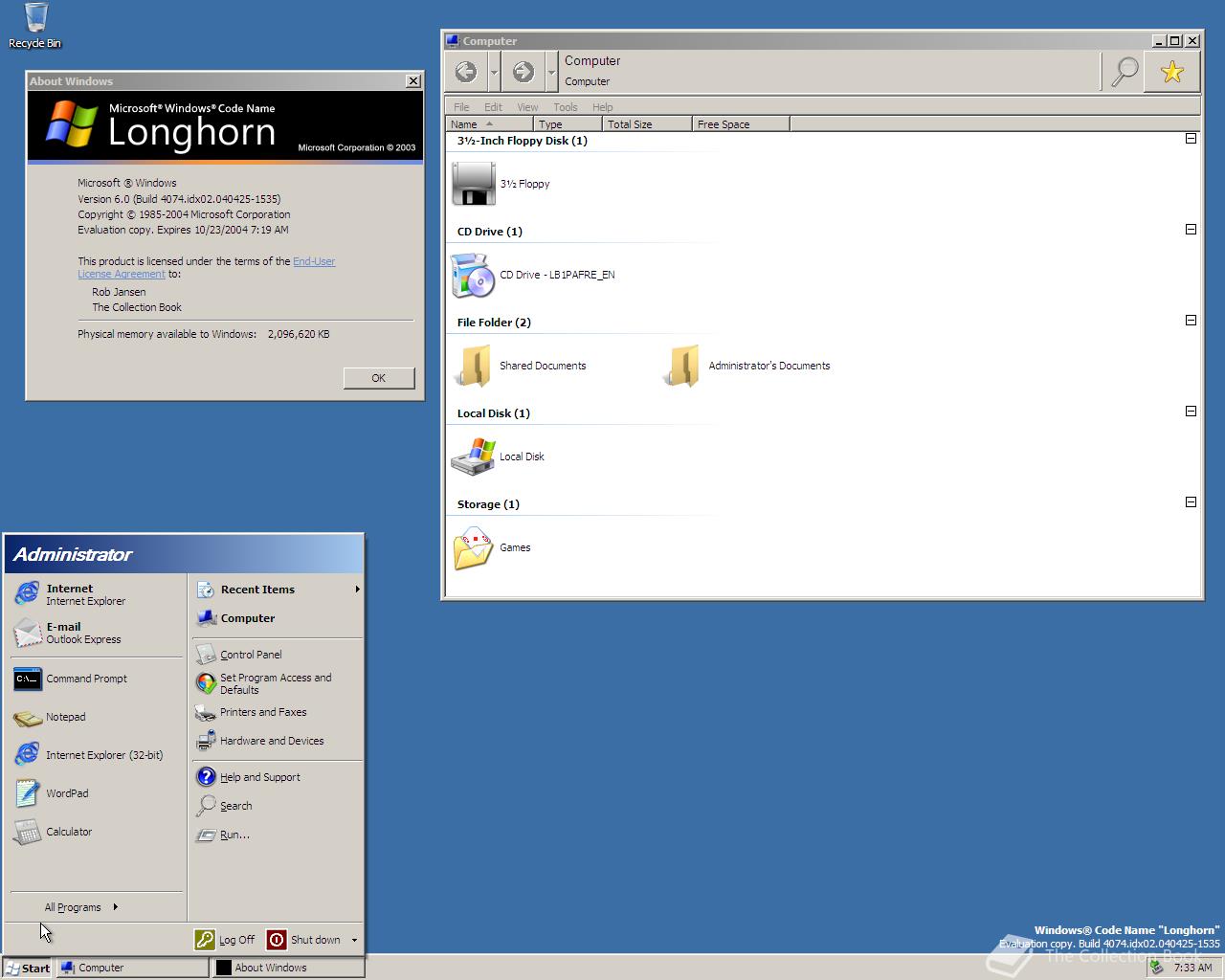Image resolution: width=1225 pixels, height=980 pixels.
Task: Open the Forward button history dropdown arrow
Action: tap(551, 72)
